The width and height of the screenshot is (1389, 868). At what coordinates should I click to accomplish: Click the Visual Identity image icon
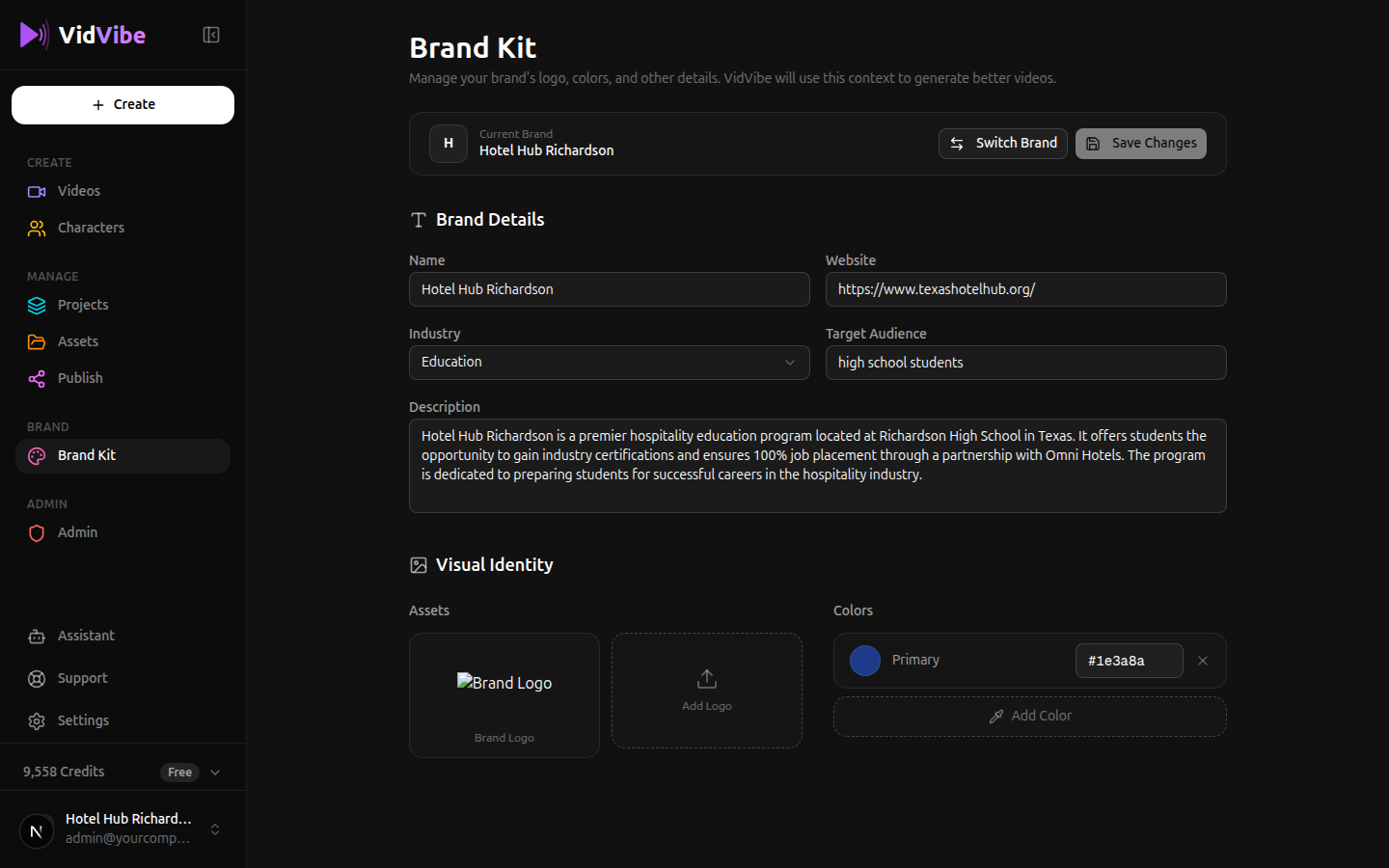pos(419,565)
